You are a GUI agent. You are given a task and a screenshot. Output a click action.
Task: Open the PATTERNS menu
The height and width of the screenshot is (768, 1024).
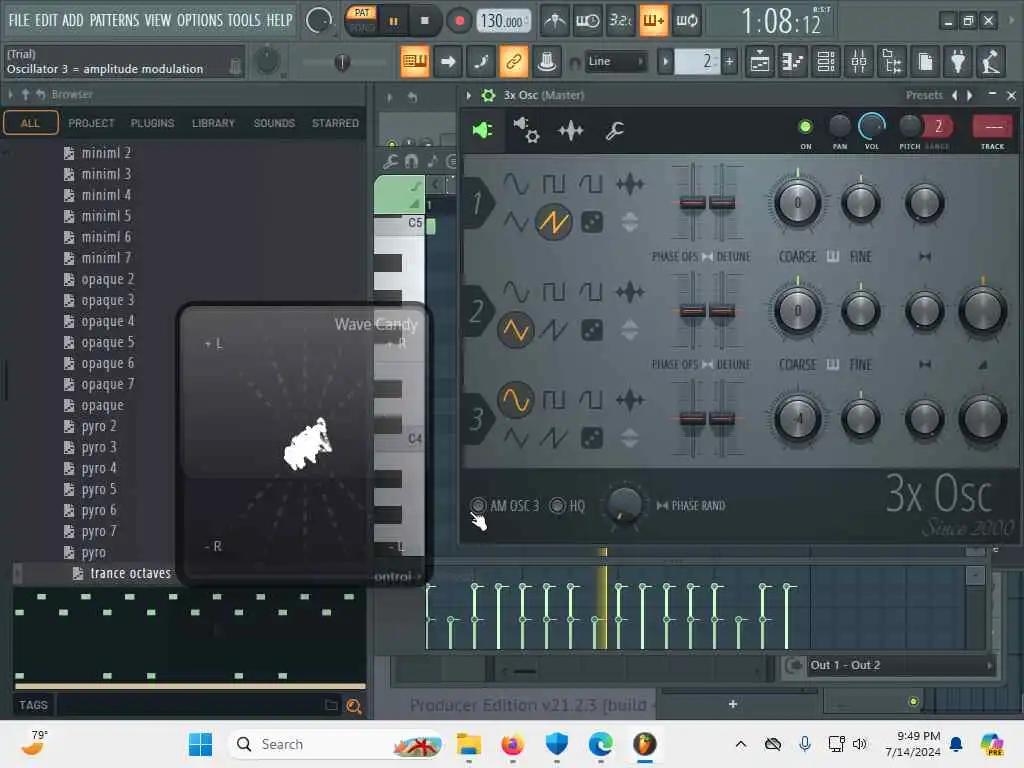click(x=114, y=20)
